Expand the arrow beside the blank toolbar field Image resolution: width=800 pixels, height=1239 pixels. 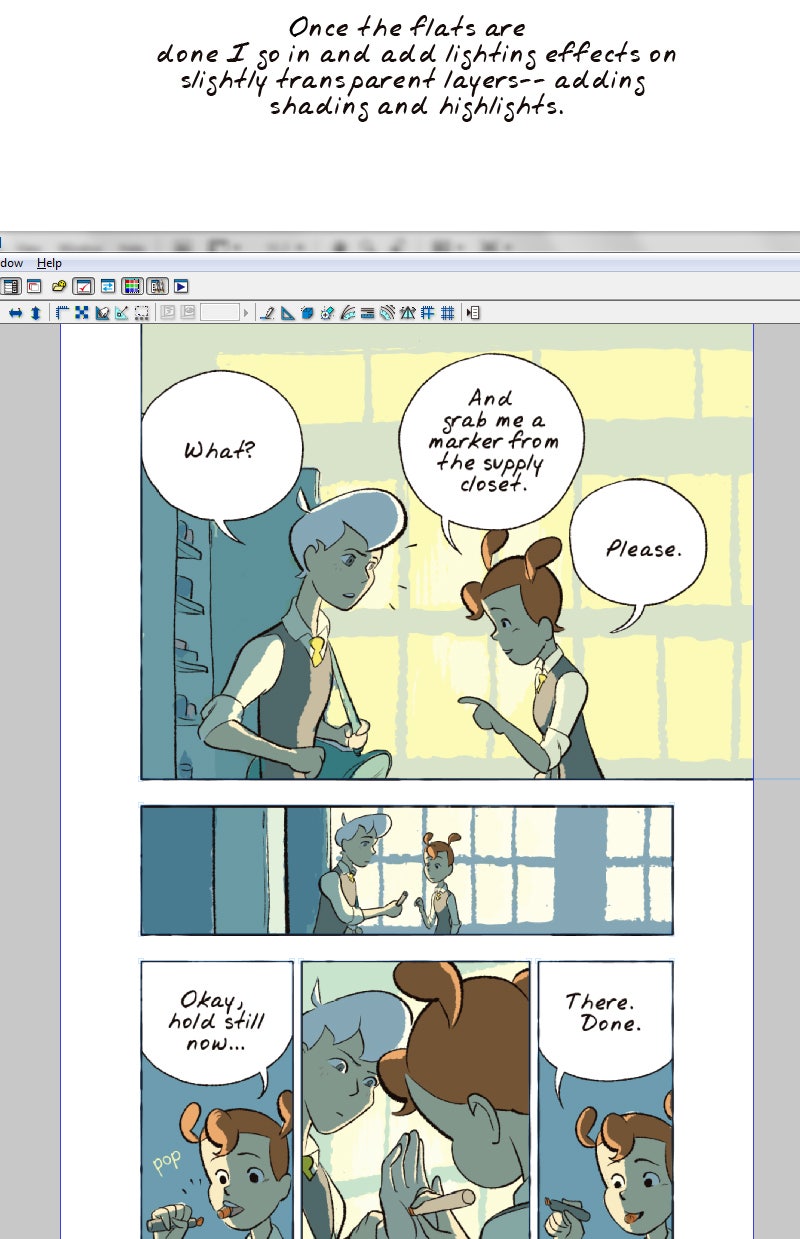pos(246,313)
